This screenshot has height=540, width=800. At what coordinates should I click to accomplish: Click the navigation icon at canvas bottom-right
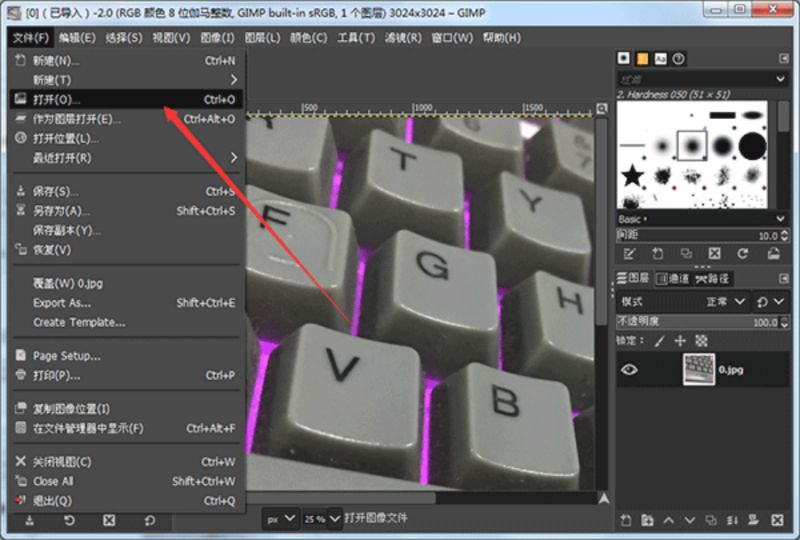[x=604, y=498]
